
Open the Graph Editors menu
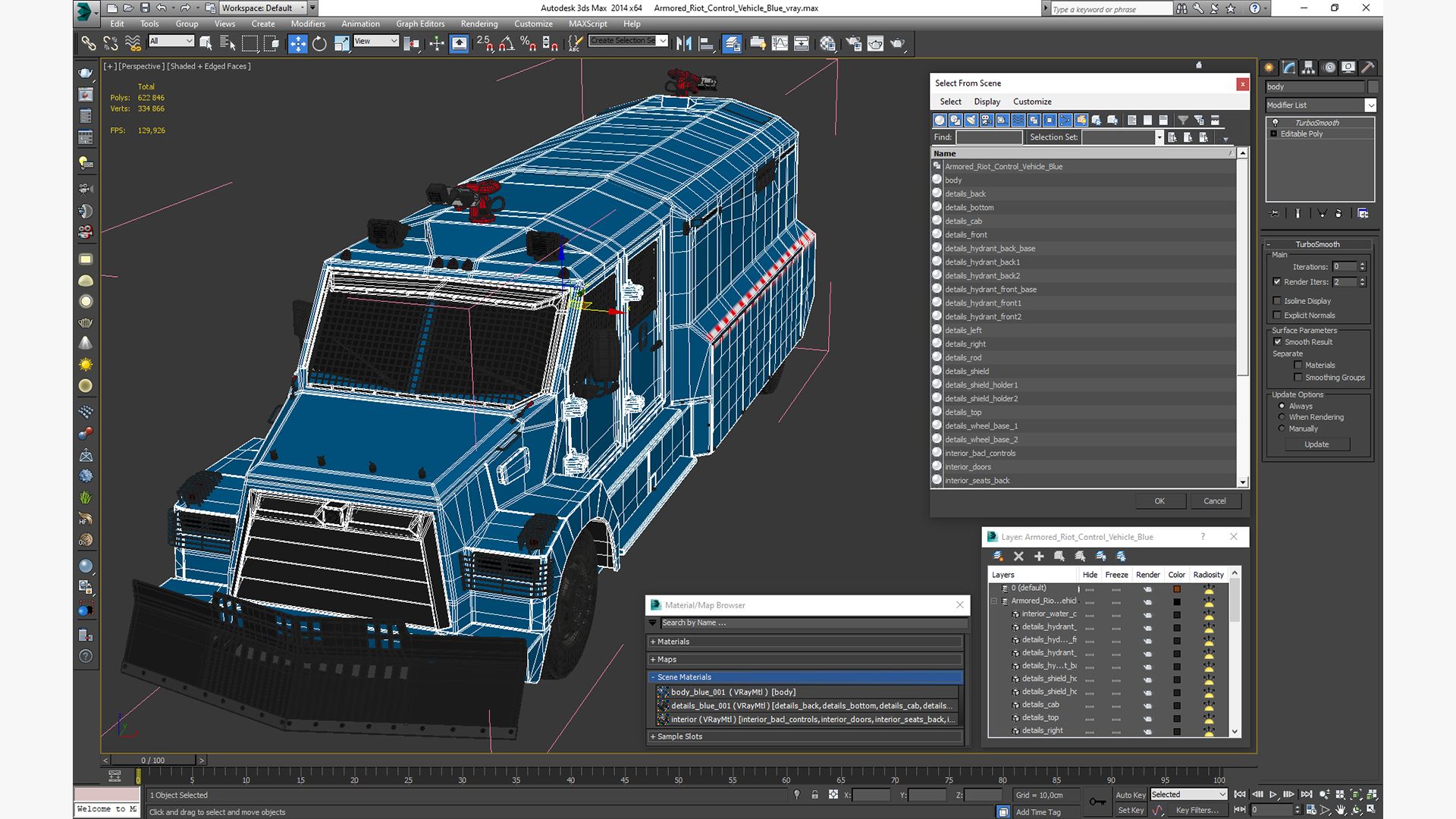(x=420, y=24)
